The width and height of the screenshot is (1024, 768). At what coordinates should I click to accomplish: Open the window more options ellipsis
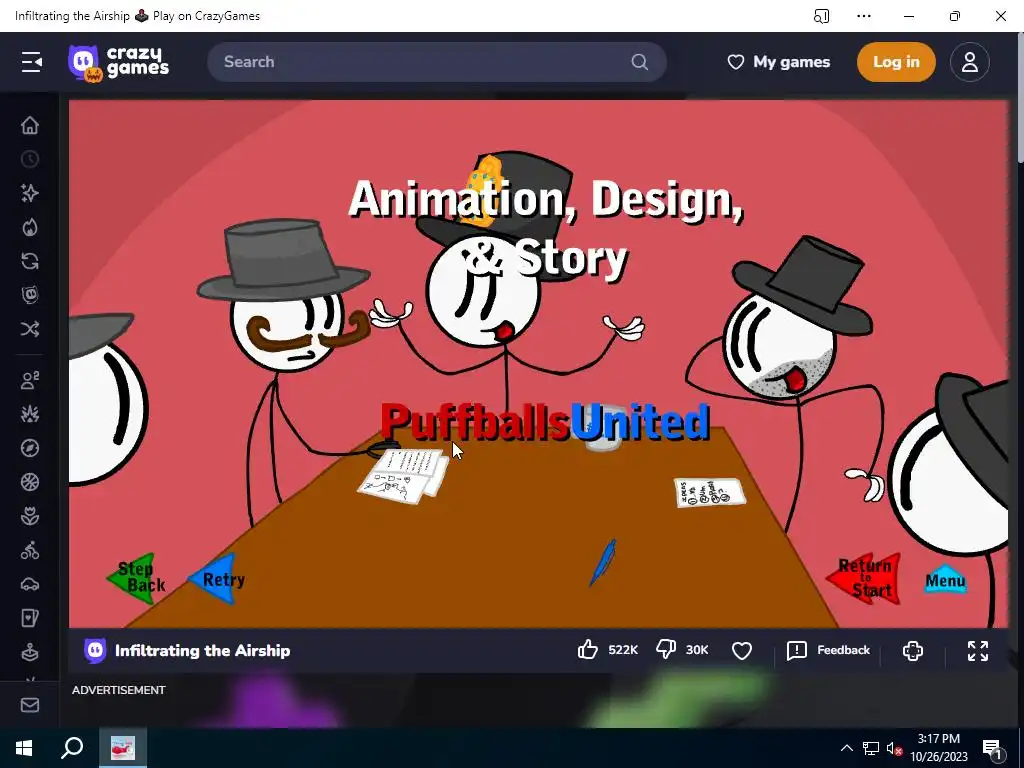pyautogui.click(x=864, y=16)
